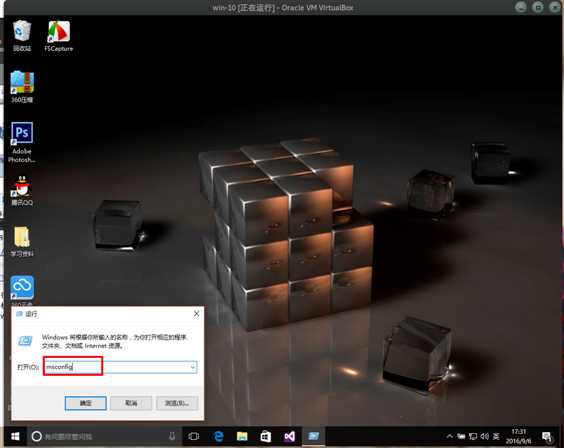Open Windows Store from the taskbar
564x448 pixels.
[x=265, y=436]
